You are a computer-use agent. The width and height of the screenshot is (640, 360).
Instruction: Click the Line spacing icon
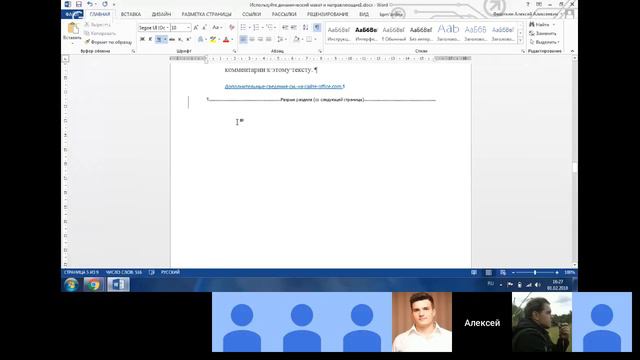tap(280, 39)
